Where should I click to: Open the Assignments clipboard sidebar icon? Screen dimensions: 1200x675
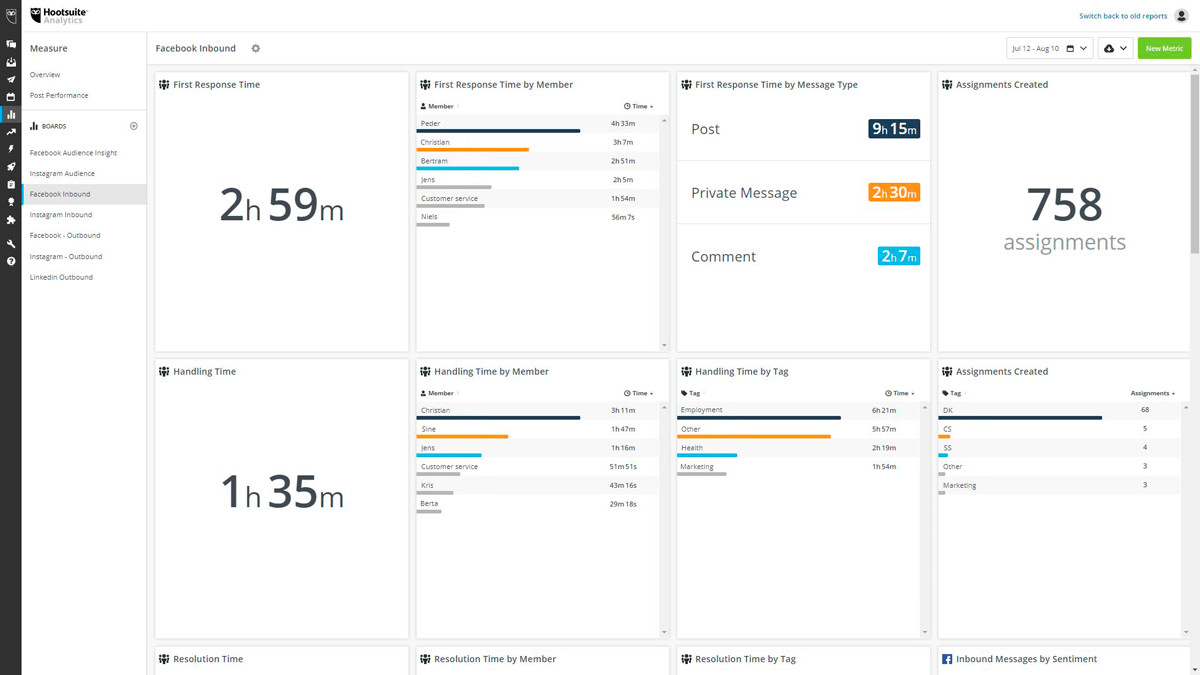pyautogui.click(x=11, y=184)
